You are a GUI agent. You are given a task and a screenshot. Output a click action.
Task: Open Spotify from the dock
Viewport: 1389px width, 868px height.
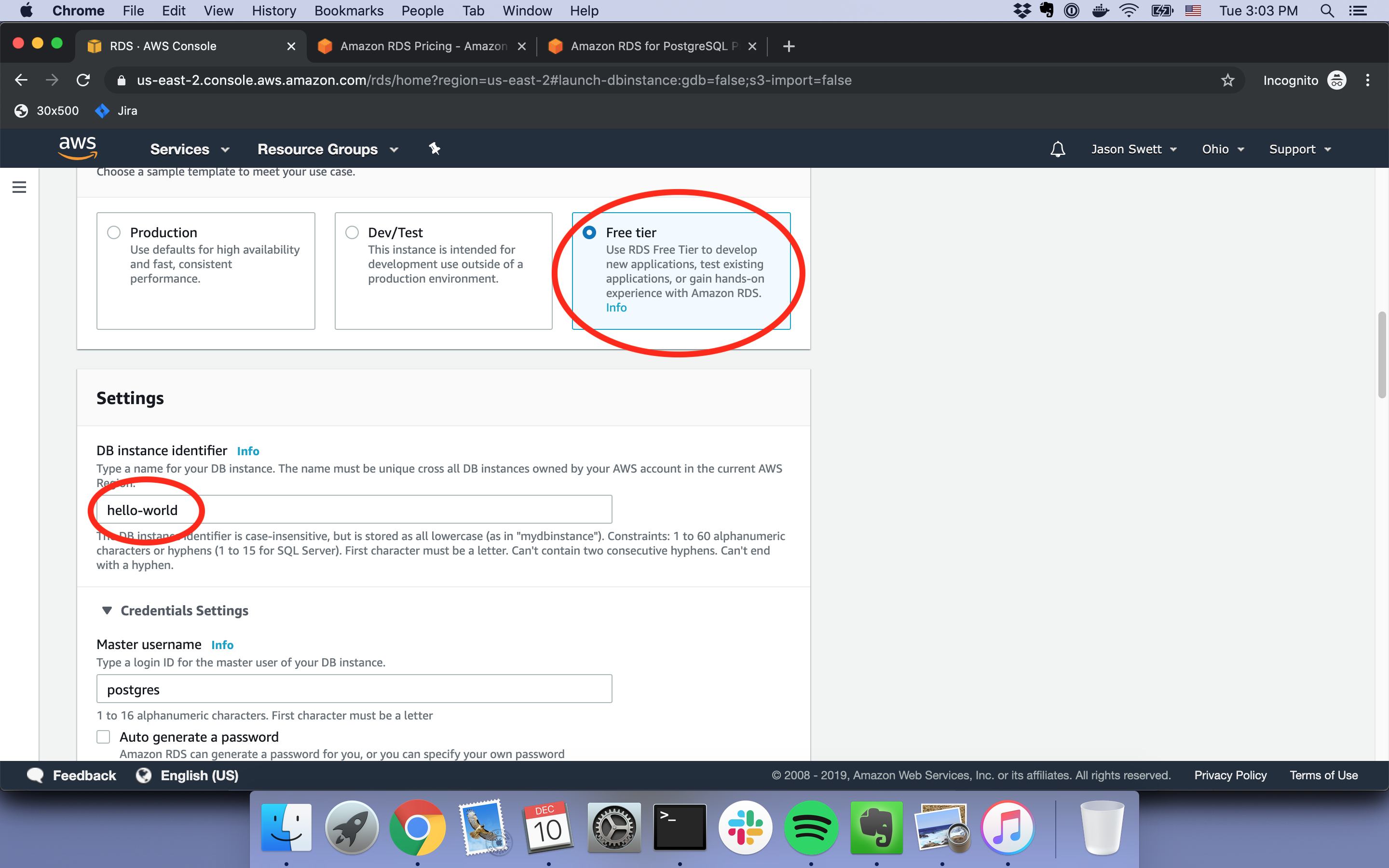811,827
